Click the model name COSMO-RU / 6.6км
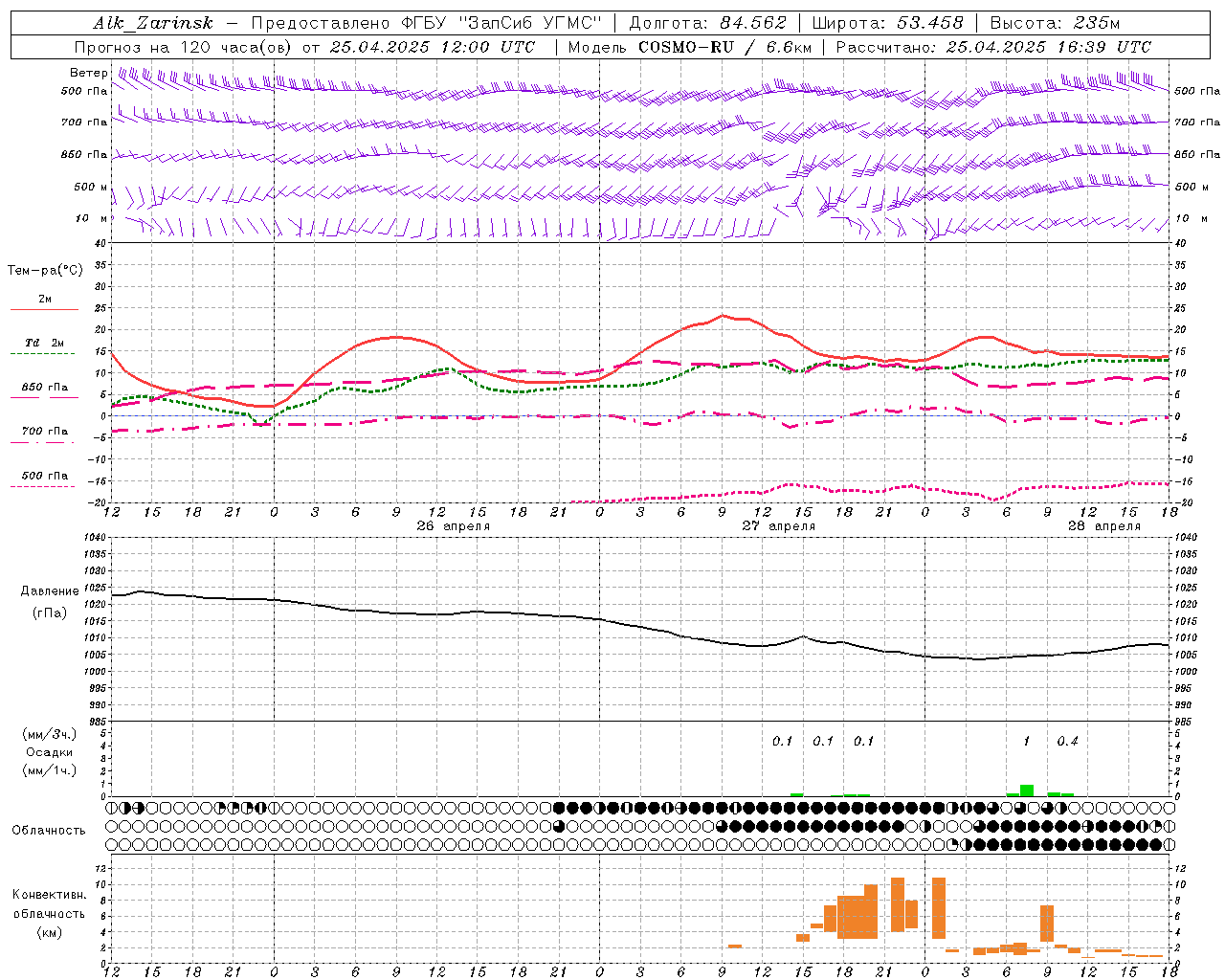Viewport: 1225px width, 980px height. 725,47
